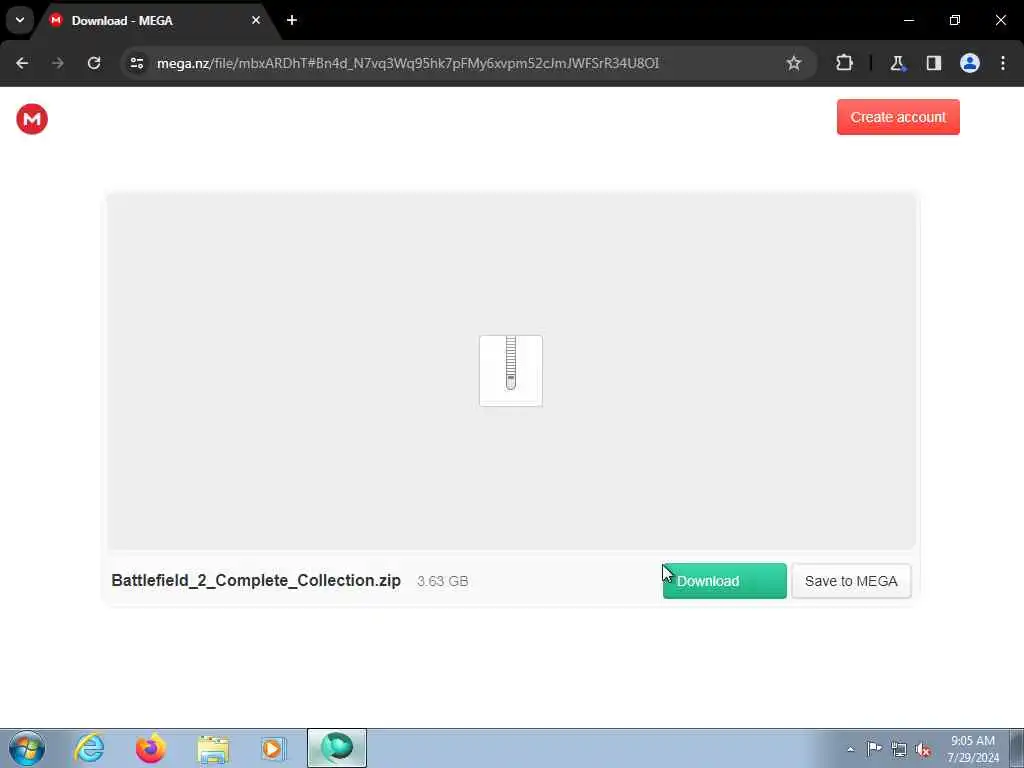Open the Chrome three-dot menu

tap(1003, 63)
